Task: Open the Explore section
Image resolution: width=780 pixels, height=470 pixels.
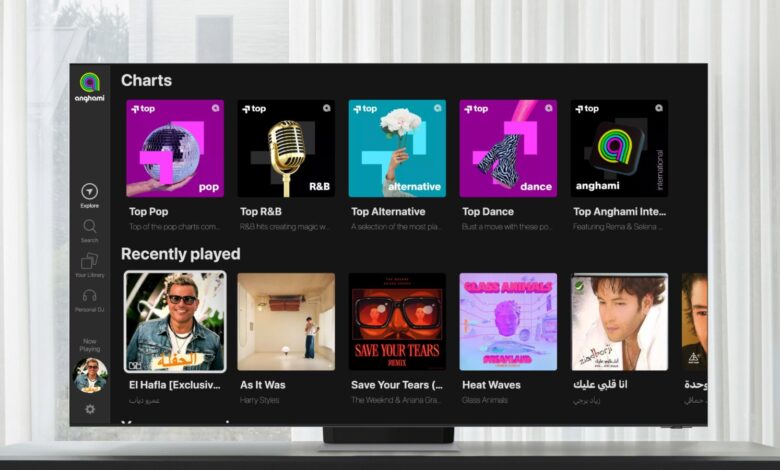Action: [90, 195]
